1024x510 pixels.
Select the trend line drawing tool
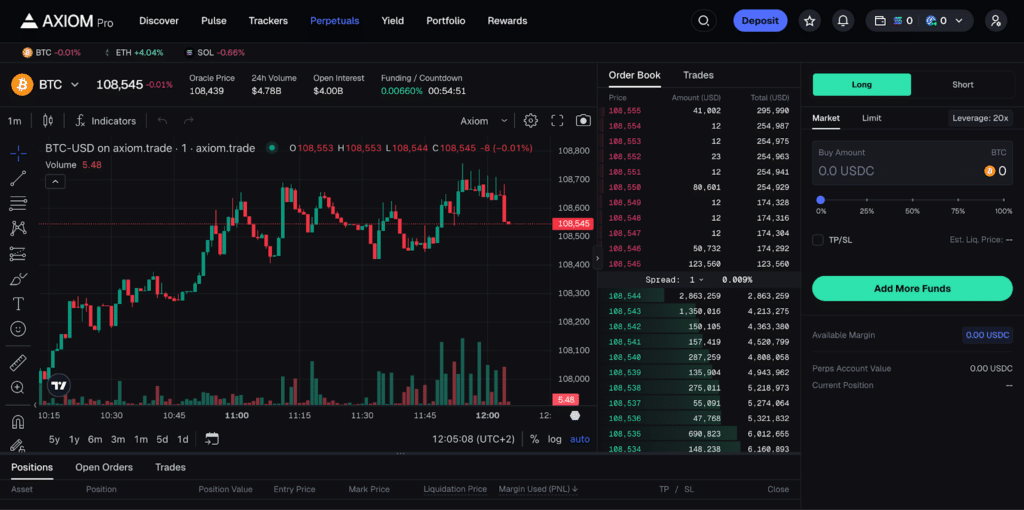[18, 178]
